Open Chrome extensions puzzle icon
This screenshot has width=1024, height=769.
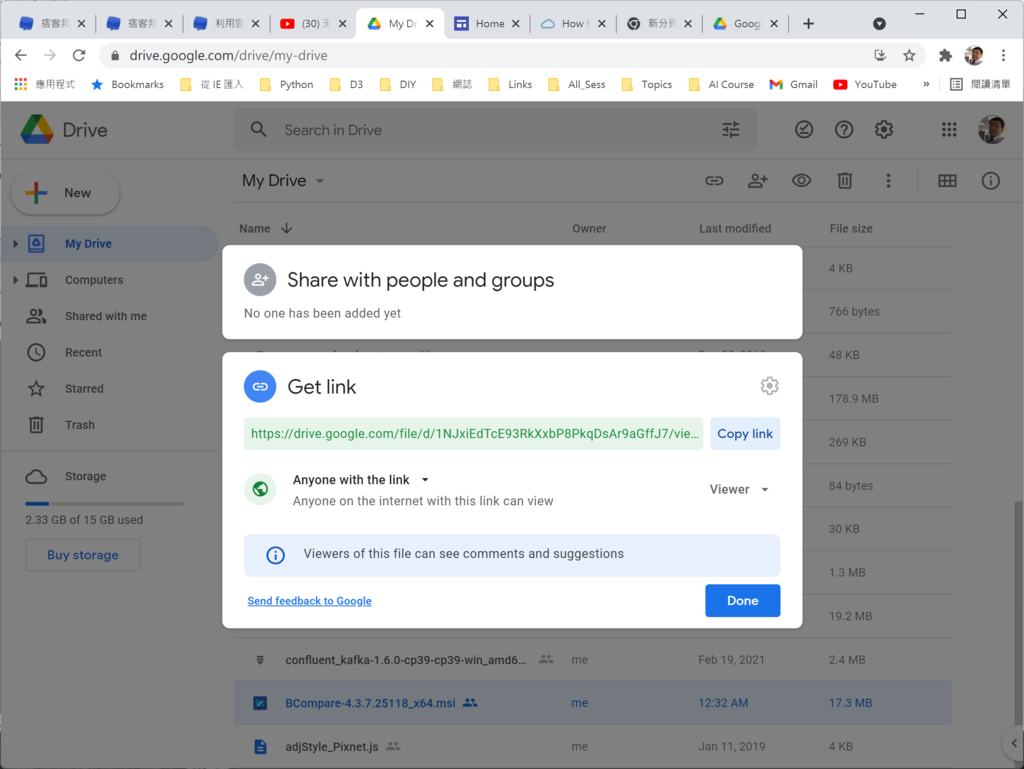coord(945,55)
